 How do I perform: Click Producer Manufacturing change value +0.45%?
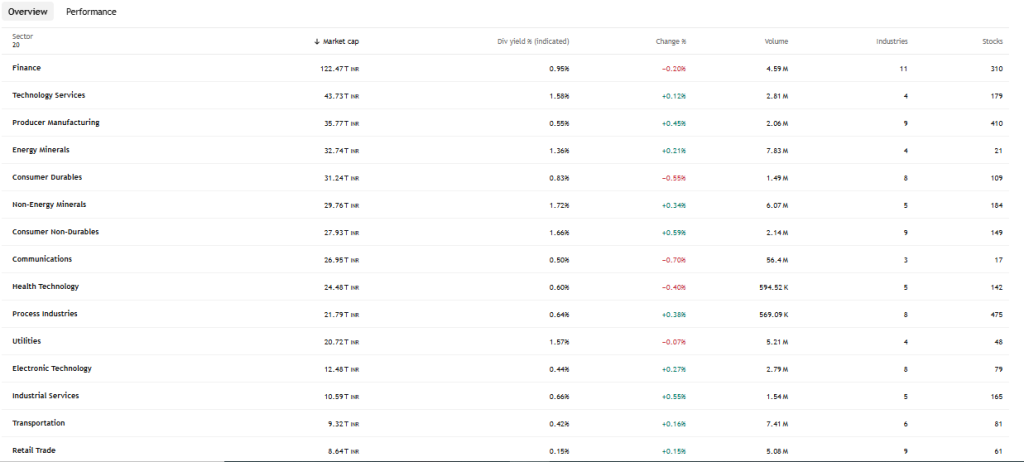(x=673, y=124)
